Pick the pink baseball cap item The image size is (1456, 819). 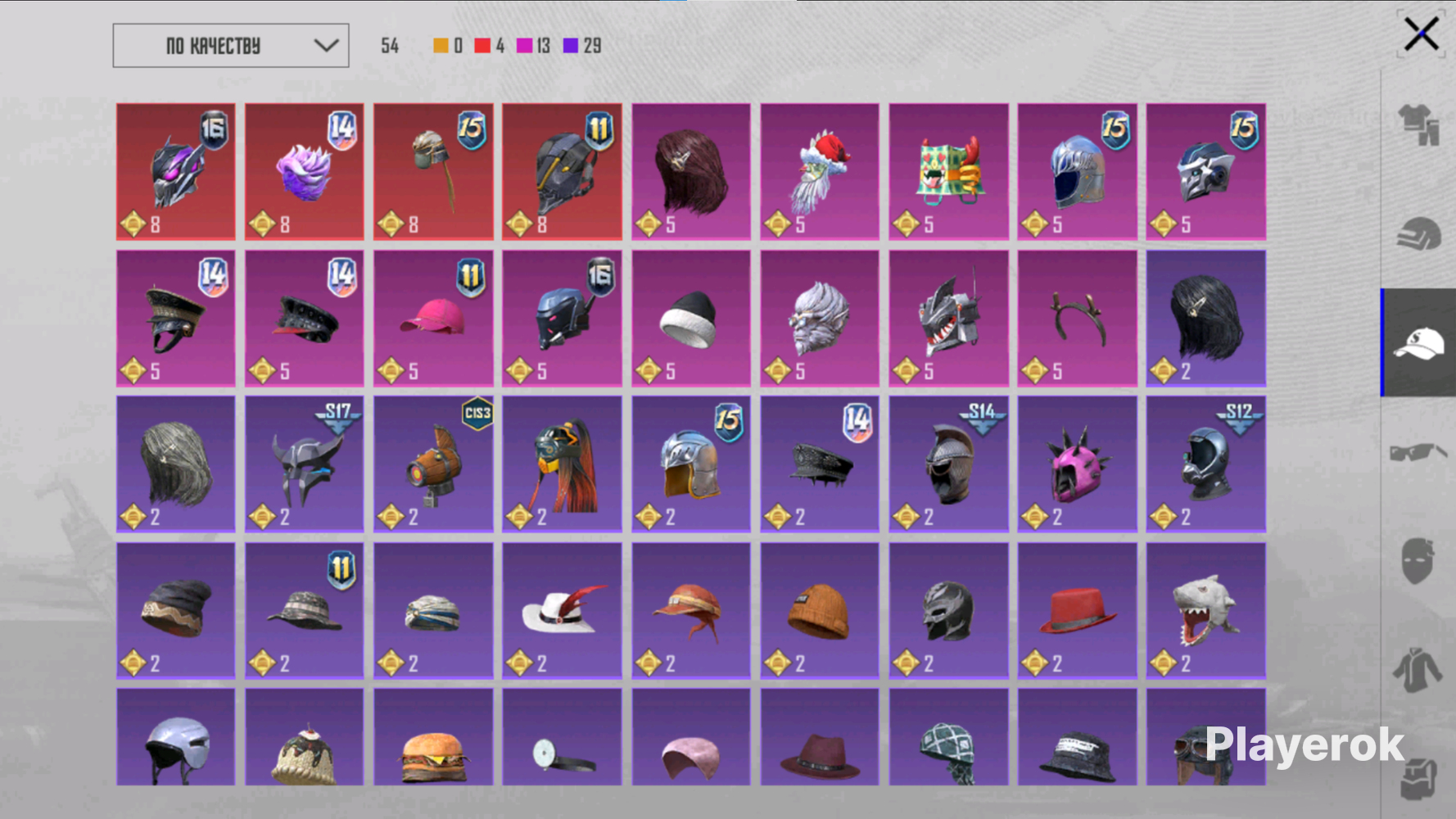point(433,319)
